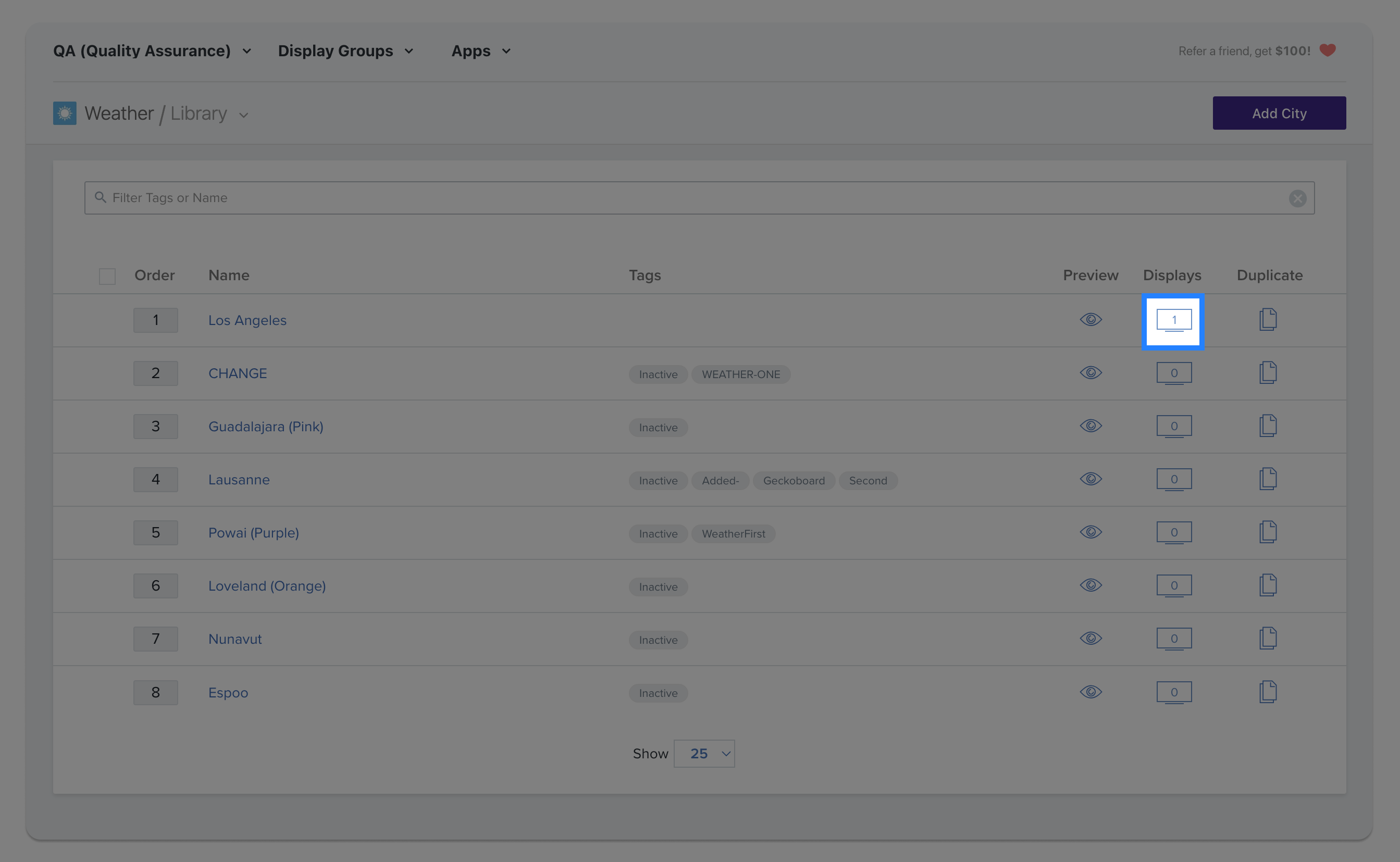The image size is (1400, 862).
Task: Open the Espoo city link
Action: pos(228,692)
